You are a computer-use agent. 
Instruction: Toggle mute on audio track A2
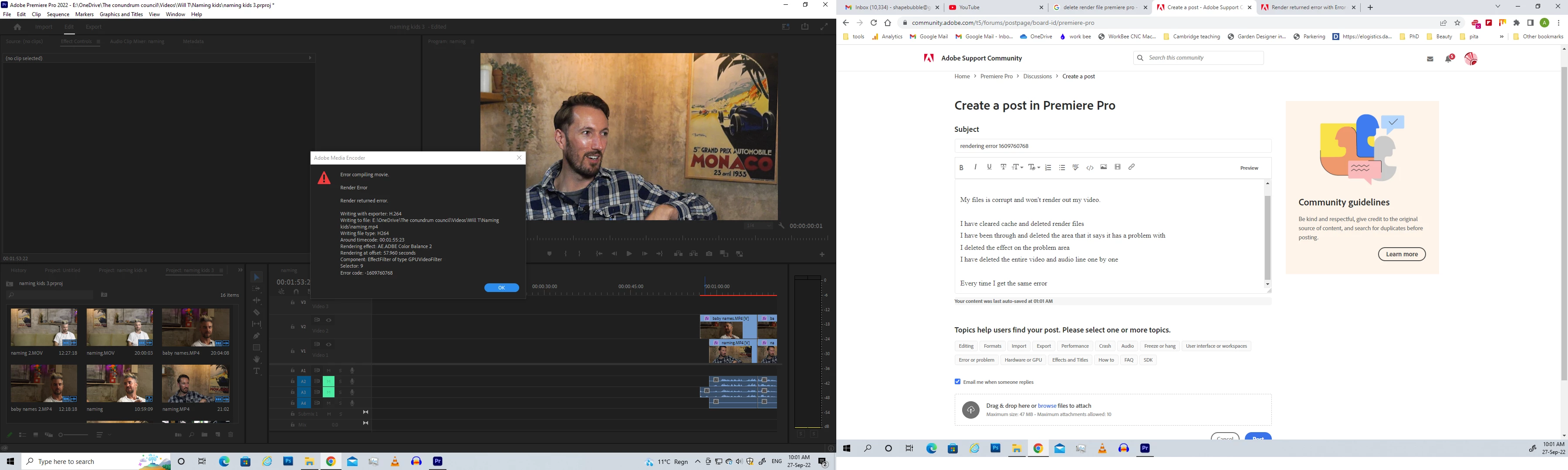[329, 381]
